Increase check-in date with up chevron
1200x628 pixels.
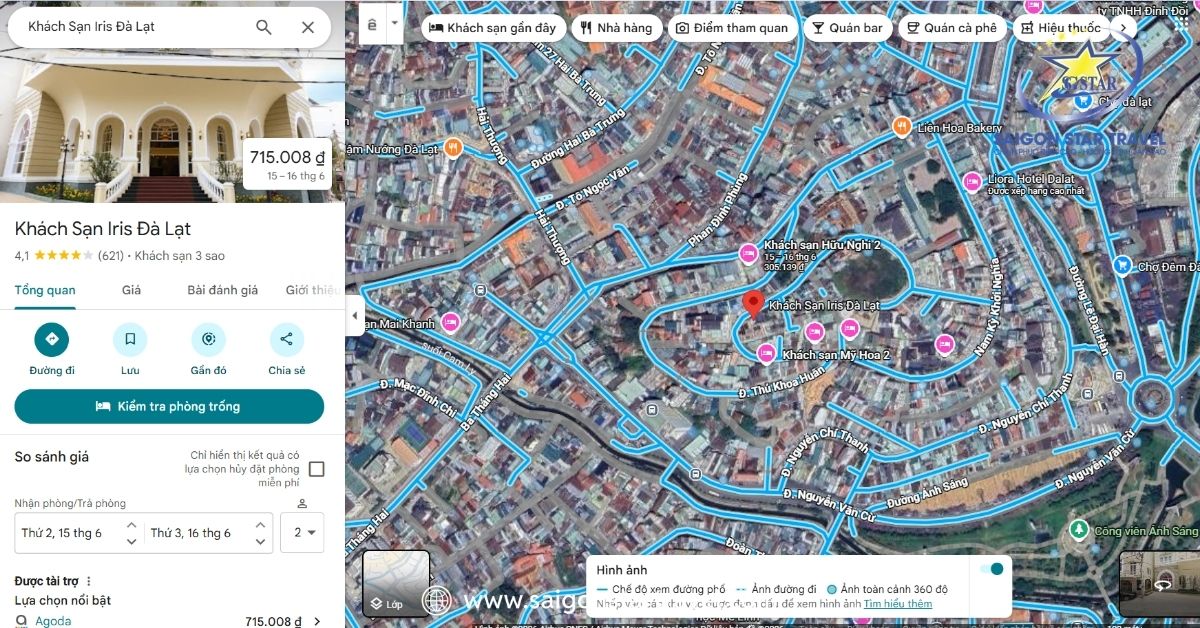point(131,524)
